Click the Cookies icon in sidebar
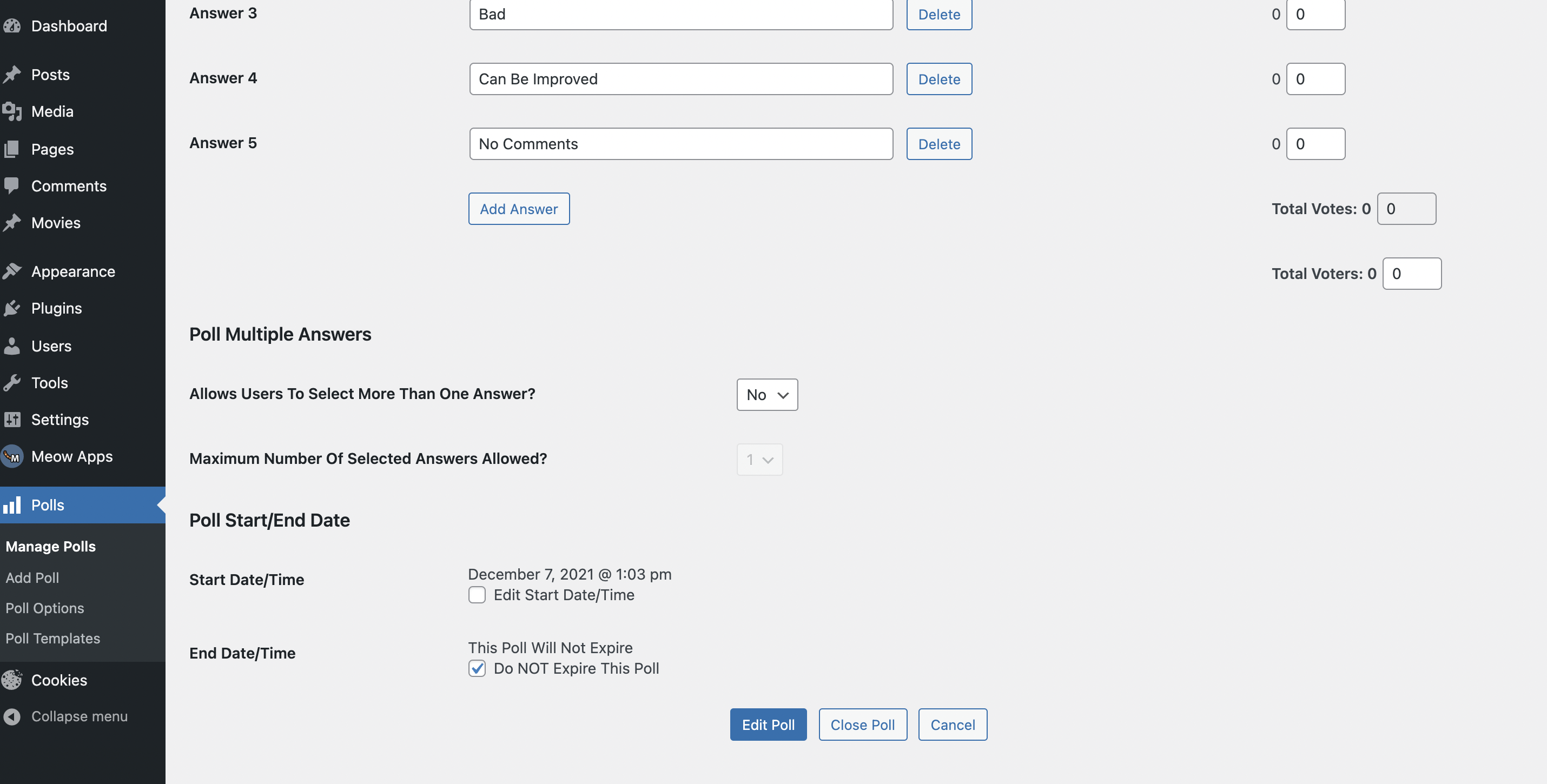Screen dimensions: 1547x784 coord(12,680)
